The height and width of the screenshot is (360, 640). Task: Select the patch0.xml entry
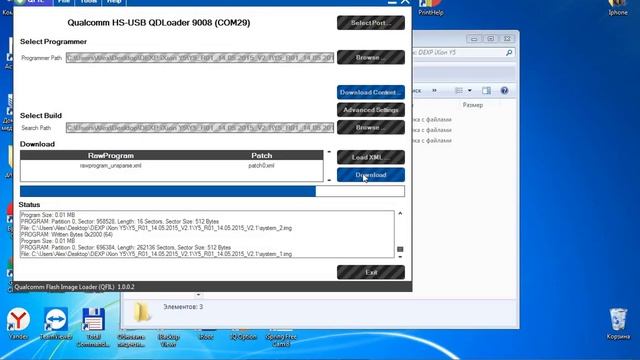(261, 166)
